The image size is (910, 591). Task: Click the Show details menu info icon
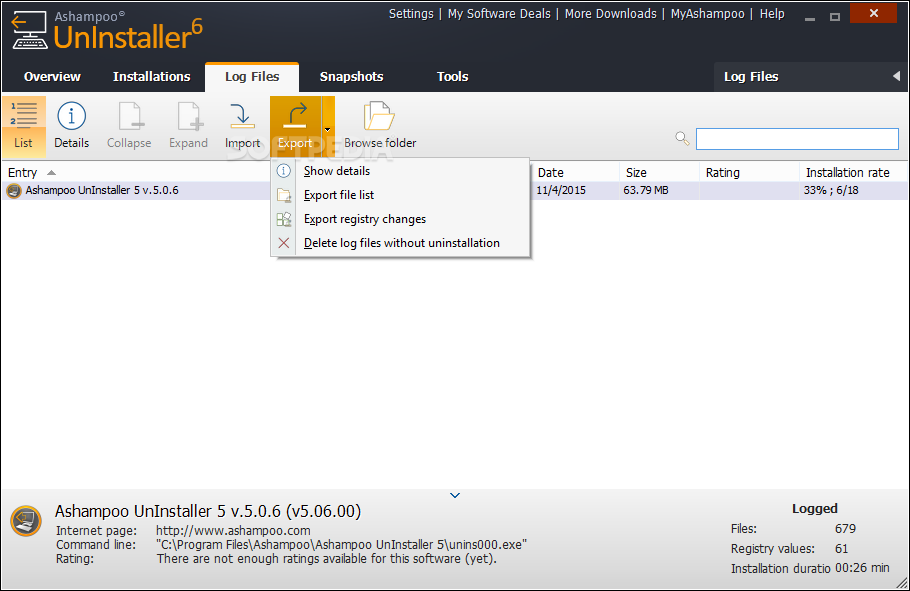pos(283,171)
